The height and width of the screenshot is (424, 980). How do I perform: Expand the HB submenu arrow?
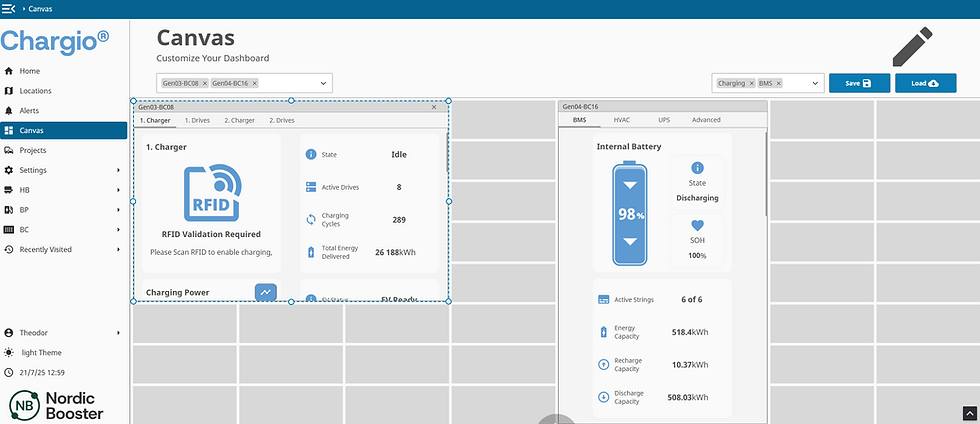click(x=118, y=190)
